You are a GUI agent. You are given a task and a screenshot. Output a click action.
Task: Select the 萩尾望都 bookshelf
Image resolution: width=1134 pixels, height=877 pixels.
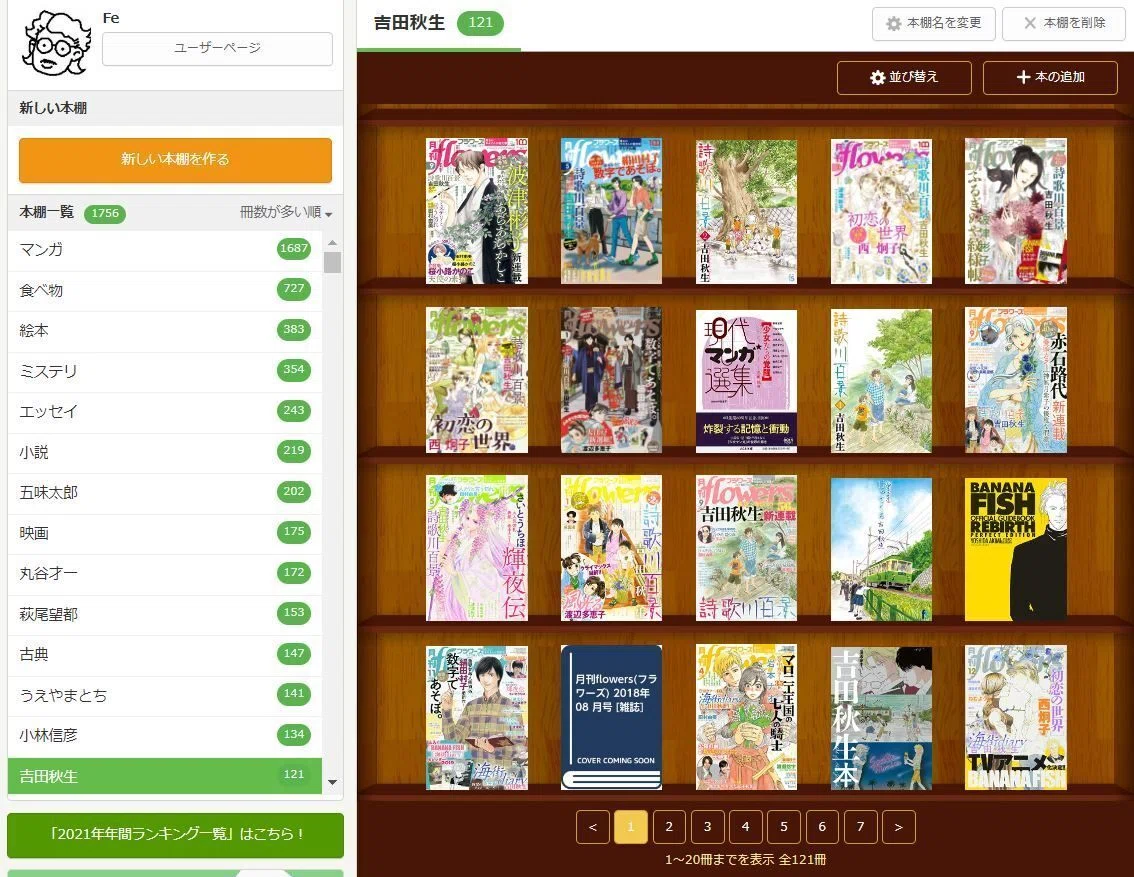pos(165,615)
